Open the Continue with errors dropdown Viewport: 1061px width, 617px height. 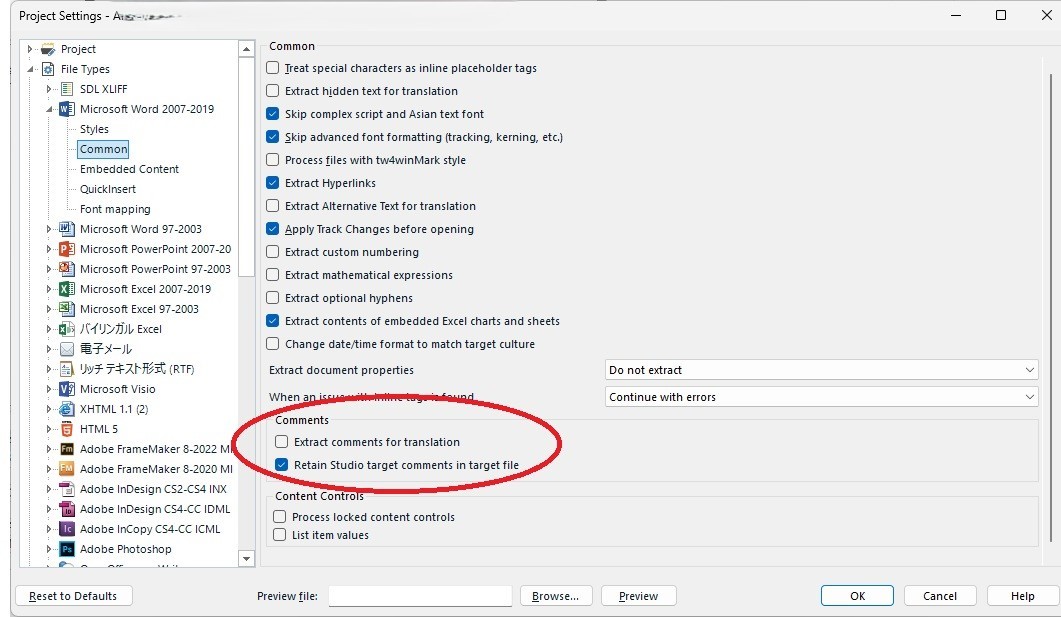pos(1029,396)
